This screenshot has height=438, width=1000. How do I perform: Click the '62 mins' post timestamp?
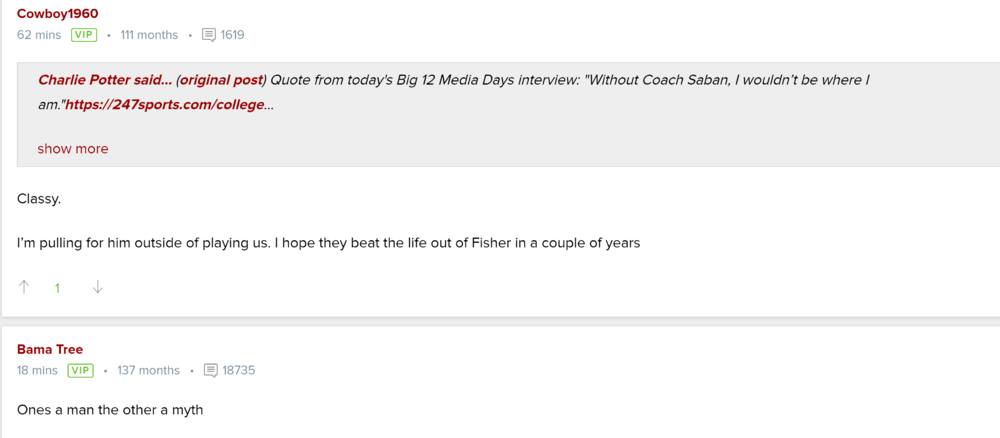tap(39, 35)
